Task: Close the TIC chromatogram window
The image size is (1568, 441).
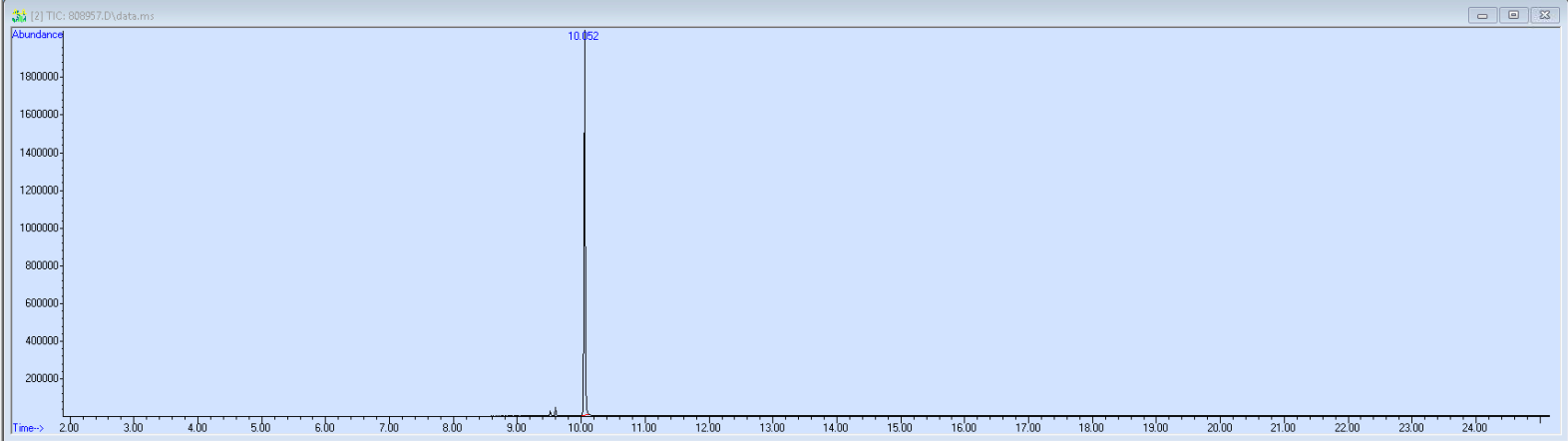Action: click(1544, 15)
